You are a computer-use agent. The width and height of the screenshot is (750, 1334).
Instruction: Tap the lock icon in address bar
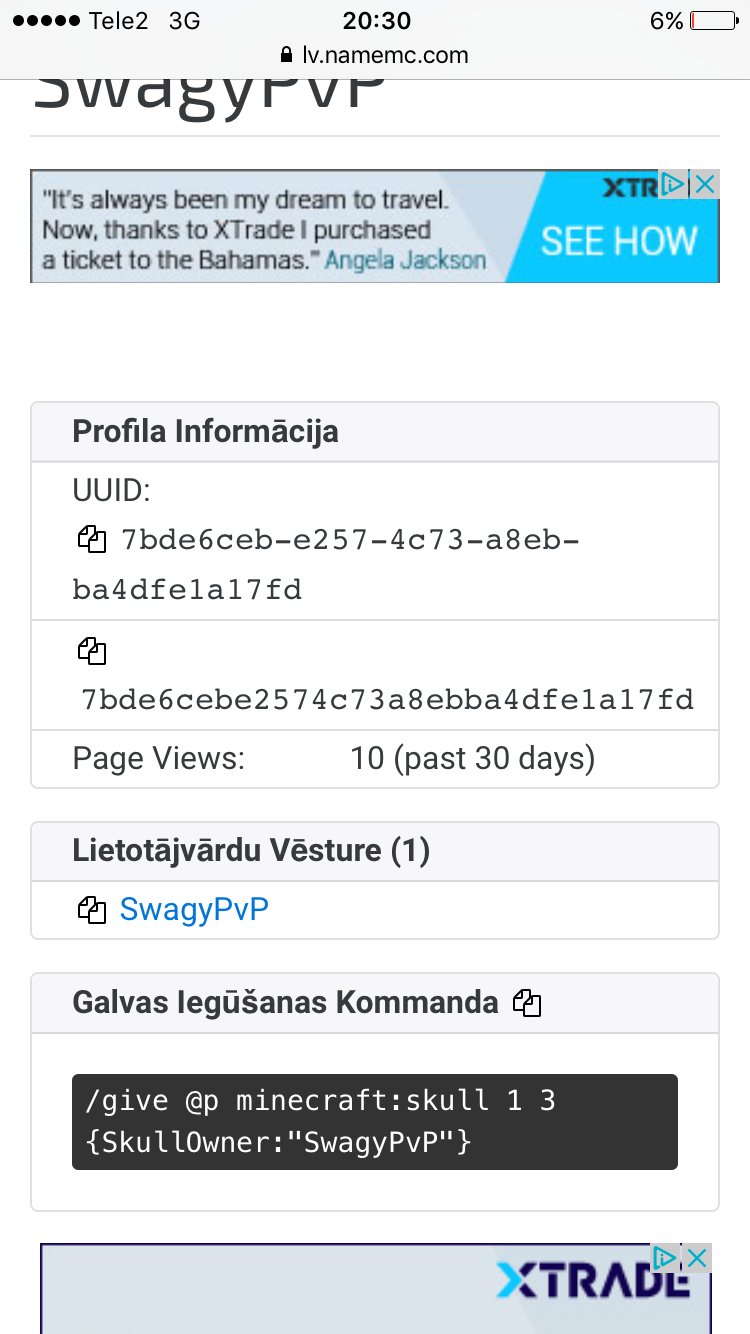[x=287, y=55]
